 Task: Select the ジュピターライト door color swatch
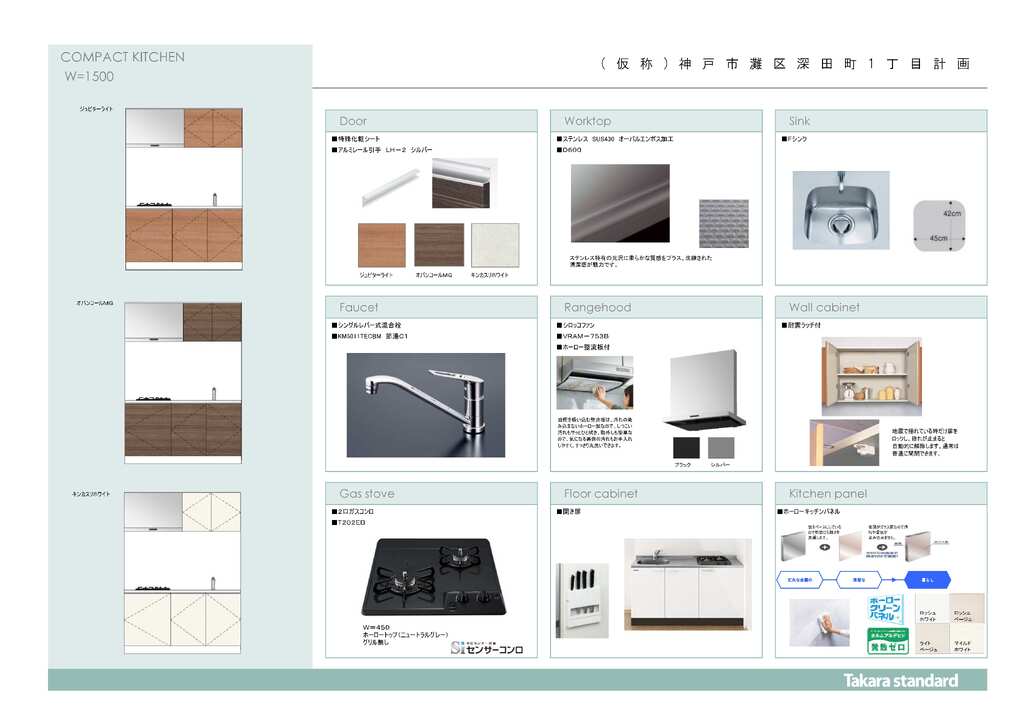[x=382, y=245]
